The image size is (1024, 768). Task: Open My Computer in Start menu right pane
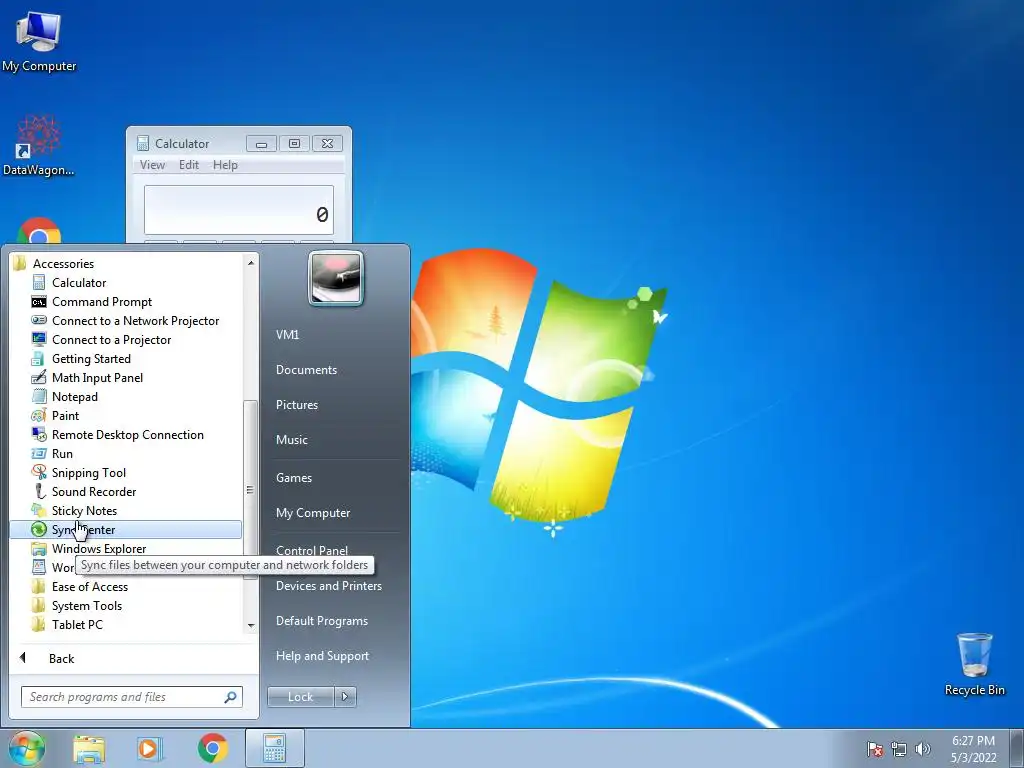tap(313, 513)
